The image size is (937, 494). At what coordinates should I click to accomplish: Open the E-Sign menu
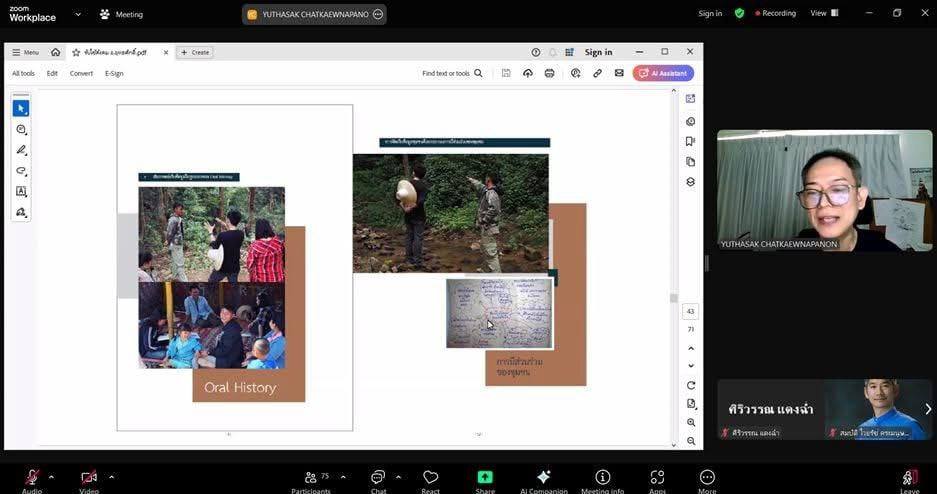tap(114, 73)
